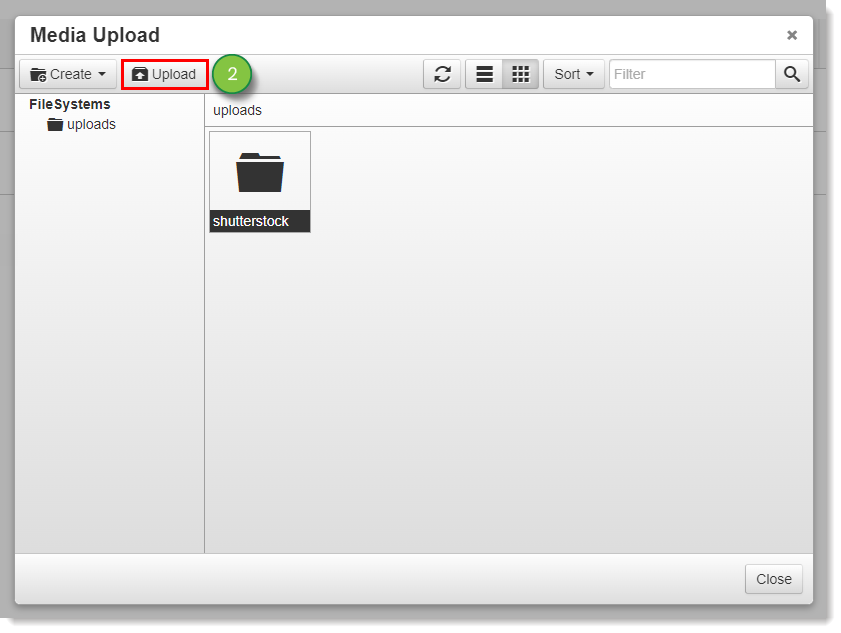
Task: Switch to list view
Action: click(484, 74)
